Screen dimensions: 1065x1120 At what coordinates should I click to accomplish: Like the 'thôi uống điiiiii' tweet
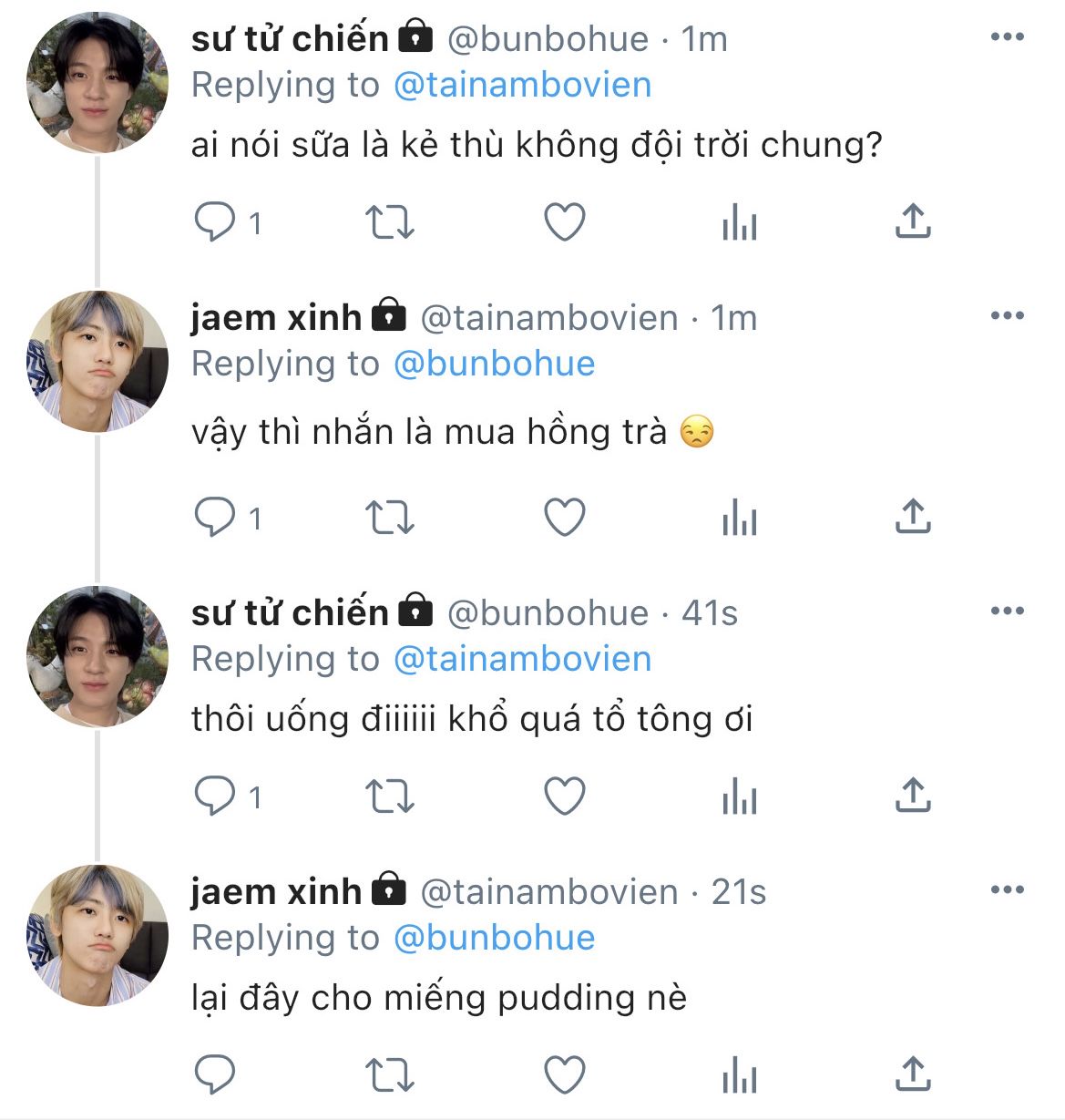(x=564, y=796)
